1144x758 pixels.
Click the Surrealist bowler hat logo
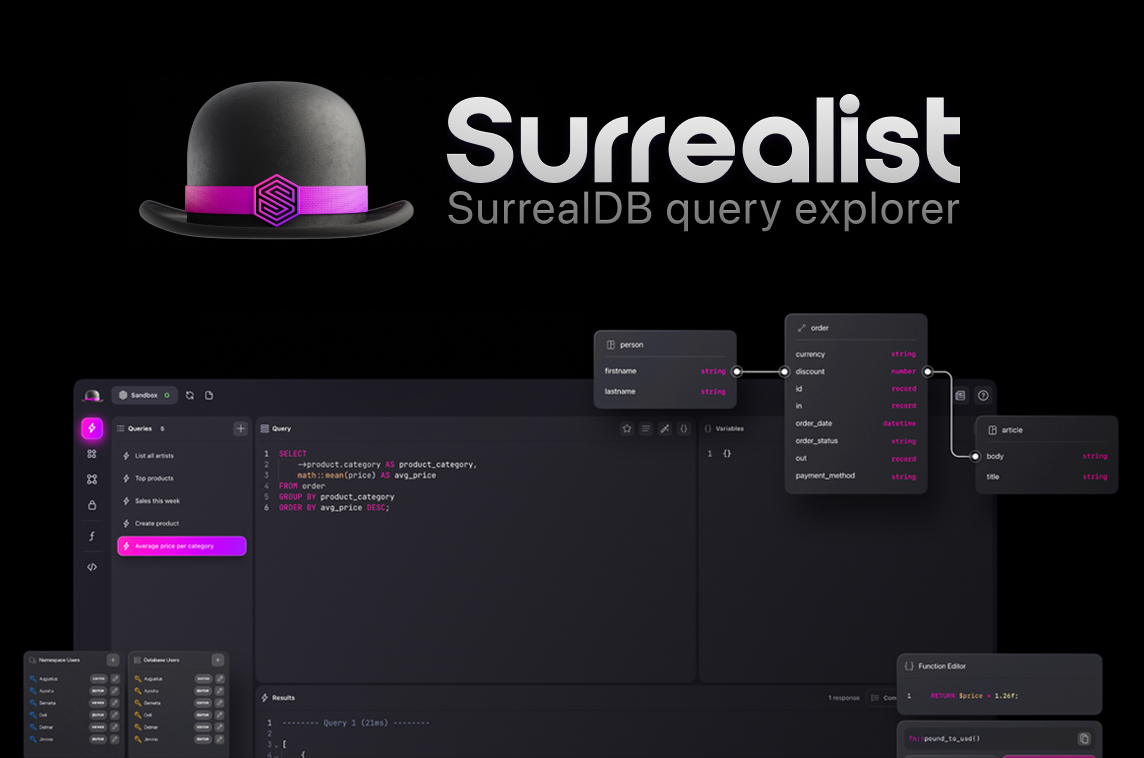point(277,161)
